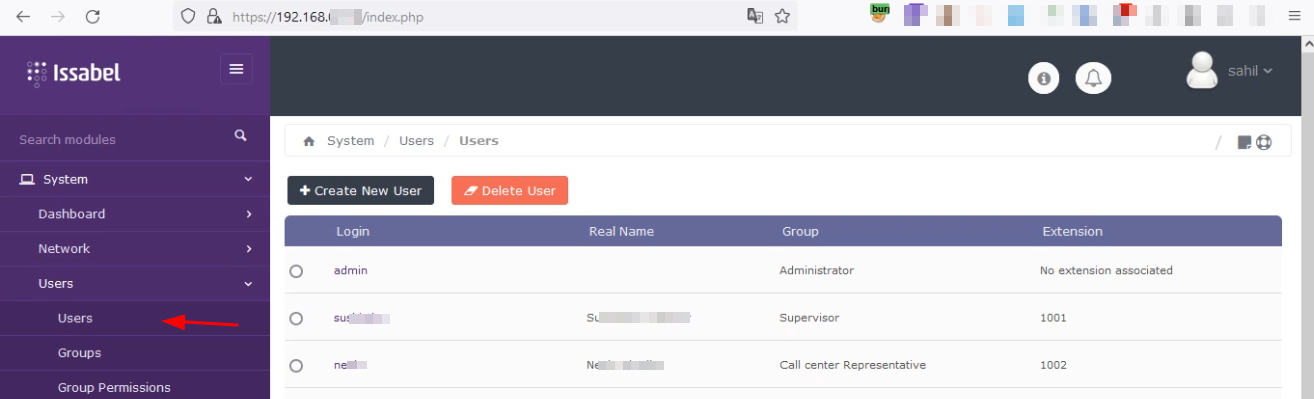Open the Groups sidebar item
The width and height of the screenshot is (1314, 399).
pos(79,353)
